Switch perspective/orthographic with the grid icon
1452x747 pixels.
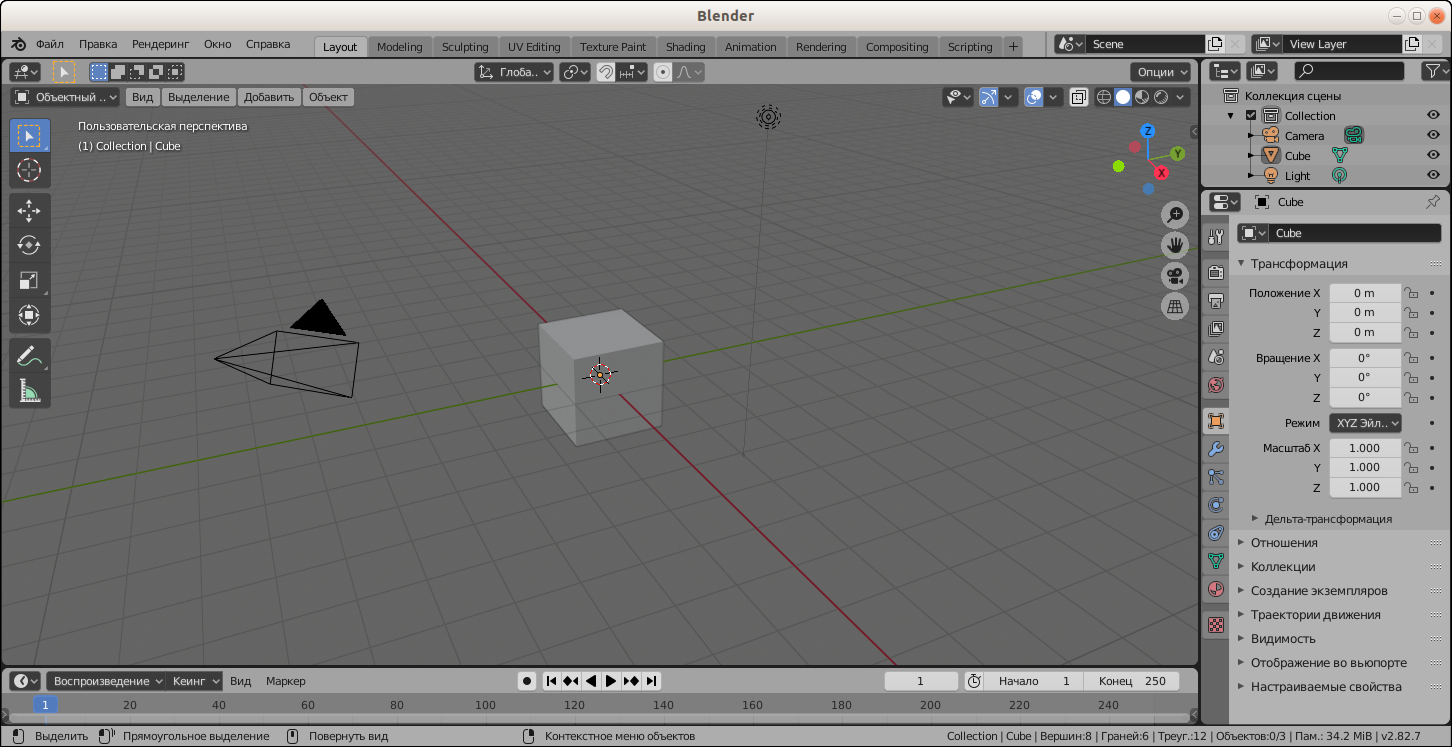coord(1175,307)
